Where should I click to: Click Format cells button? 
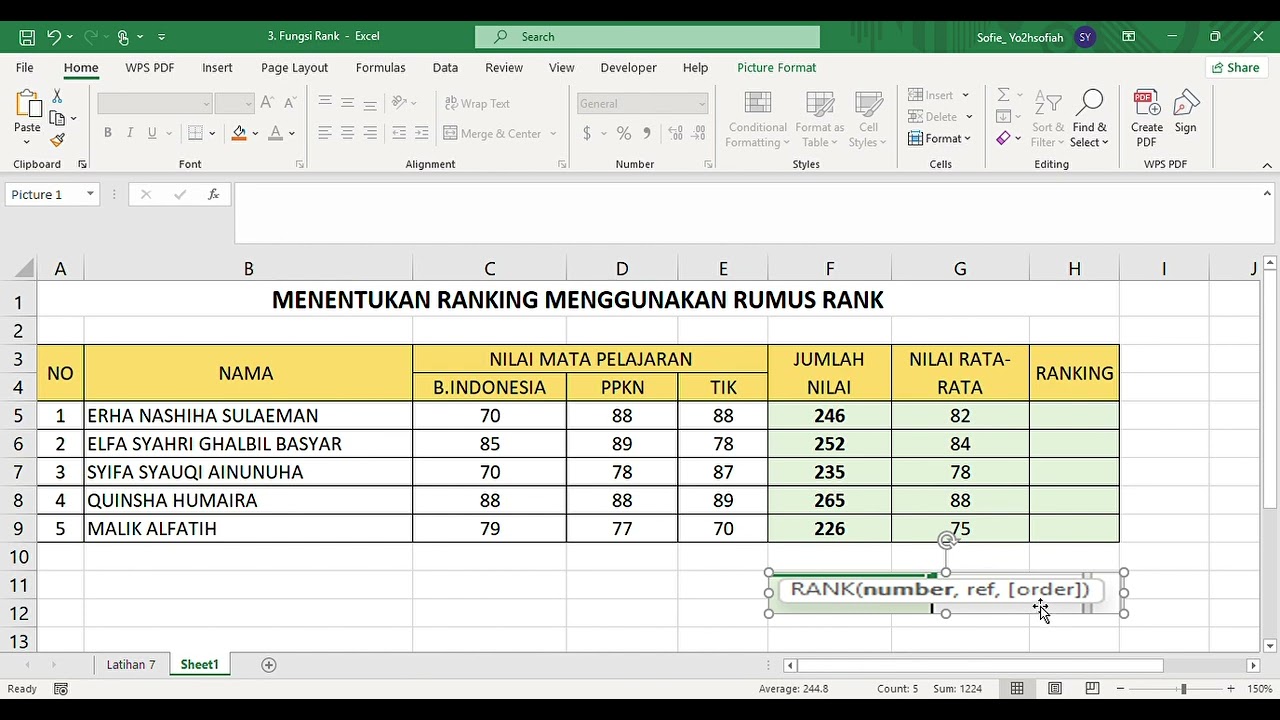(939, 139)
